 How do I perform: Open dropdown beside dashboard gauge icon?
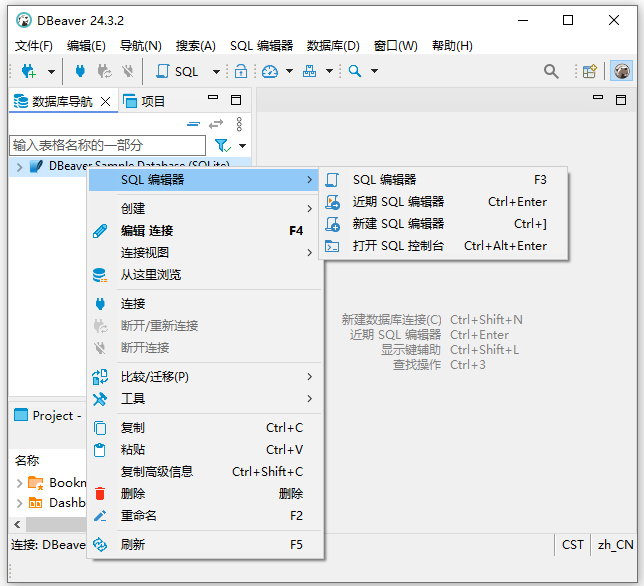pos(290,71)
